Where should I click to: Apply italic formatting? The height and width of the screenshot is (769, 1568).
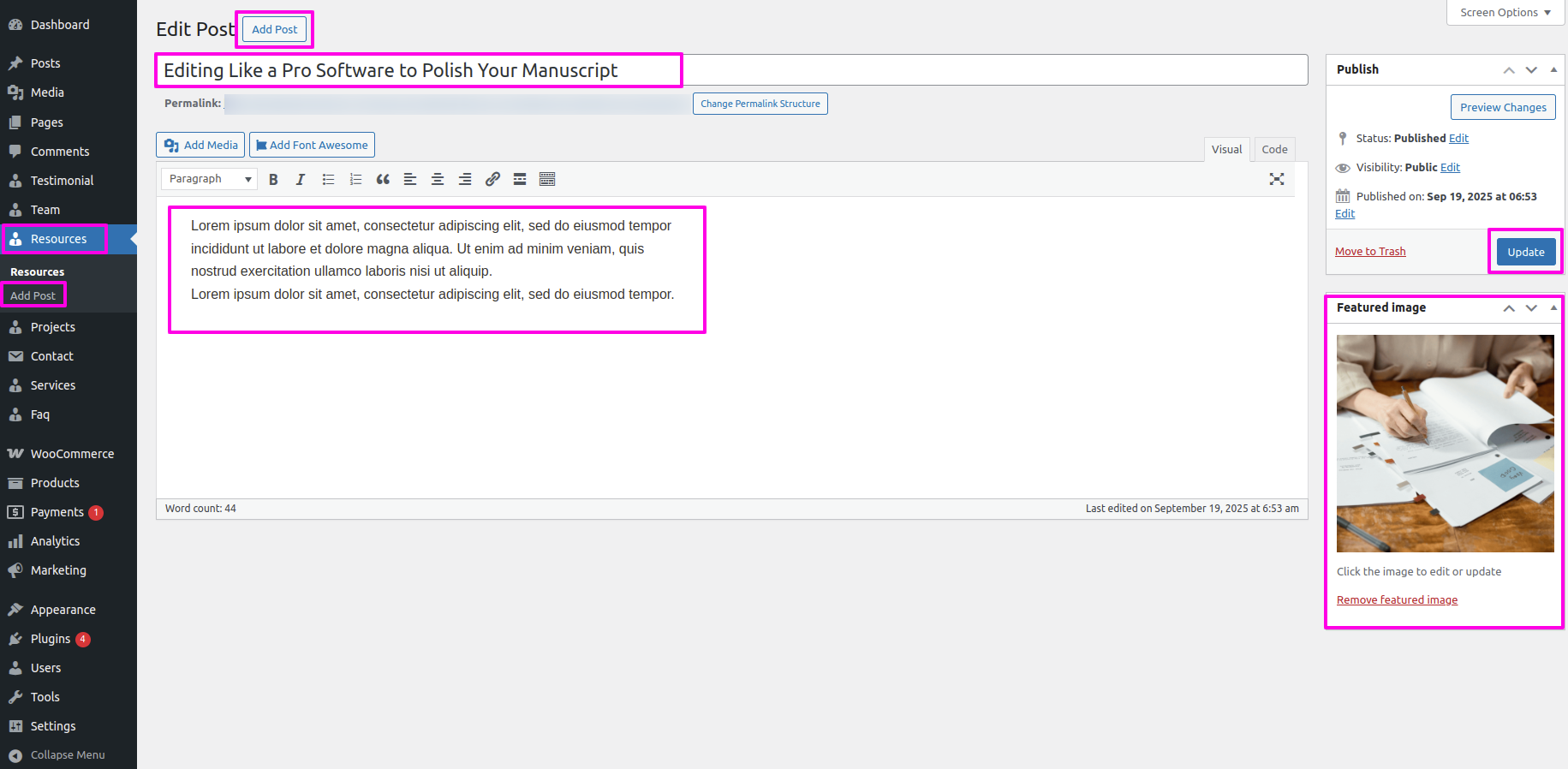(x=300, y=179)
